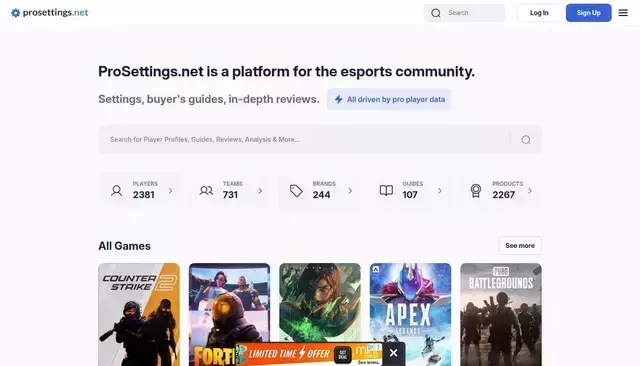Open the Apex Legends game card
The height and width of the screenshot is (366, 640).
(x=411, y=315)
